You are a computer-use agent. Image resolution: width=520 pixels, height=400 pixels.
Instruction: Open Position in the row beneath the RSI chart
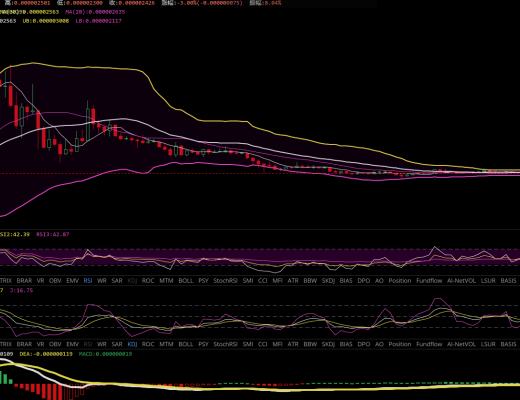(400, 281)
